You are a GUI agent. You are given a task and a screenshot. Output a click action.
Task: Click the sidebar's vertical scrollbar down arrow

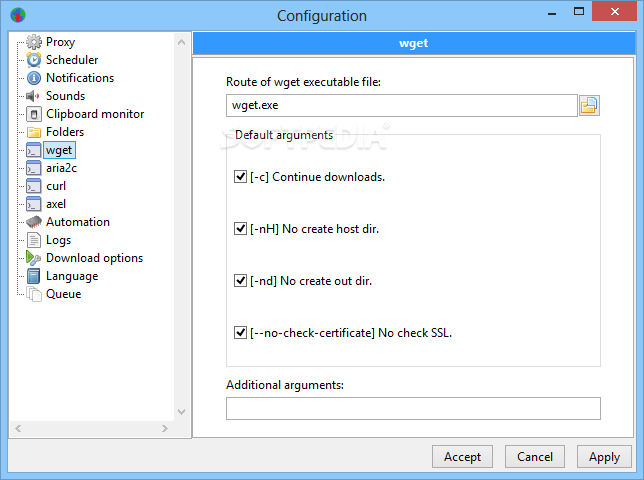pyautogui.click(x=182, y=411)
